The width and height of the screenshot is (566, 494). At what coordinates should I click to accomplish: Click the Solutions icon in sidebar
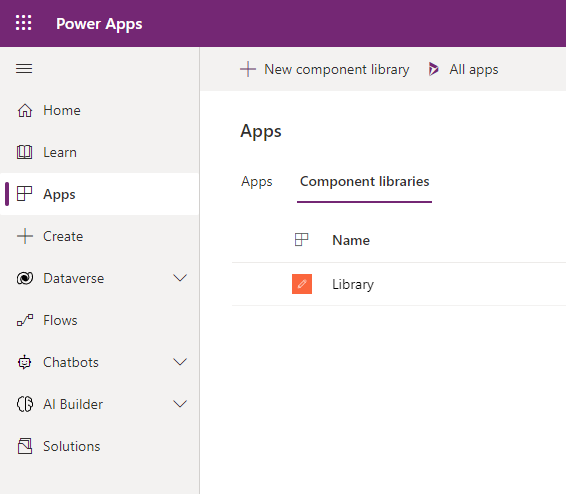tap(25, 446)
